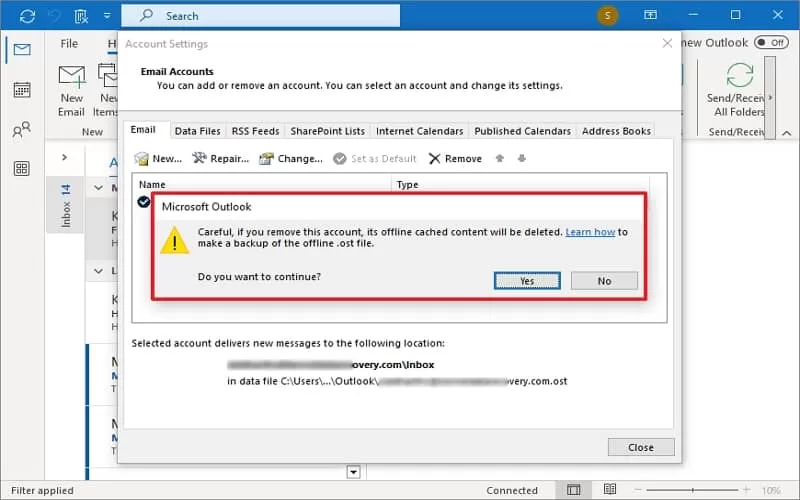Viewport: 800px width, 500px height.
Task: Click the Search box in the title bar
Action: (x=260, y=16)
